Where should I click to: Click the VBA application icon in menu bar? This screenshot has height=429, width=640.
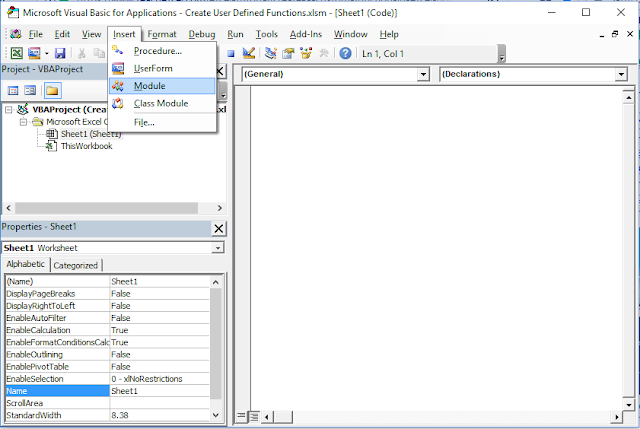16,34
